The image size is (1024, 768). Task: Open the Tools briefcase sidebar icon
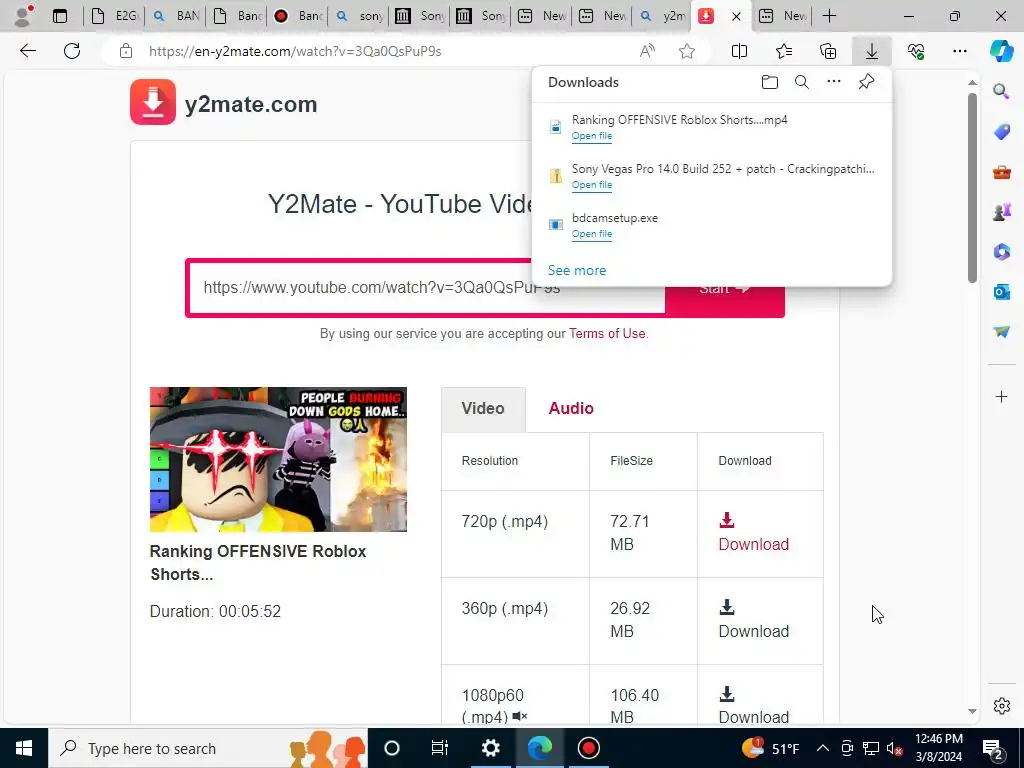click(x=1001, y=172)
